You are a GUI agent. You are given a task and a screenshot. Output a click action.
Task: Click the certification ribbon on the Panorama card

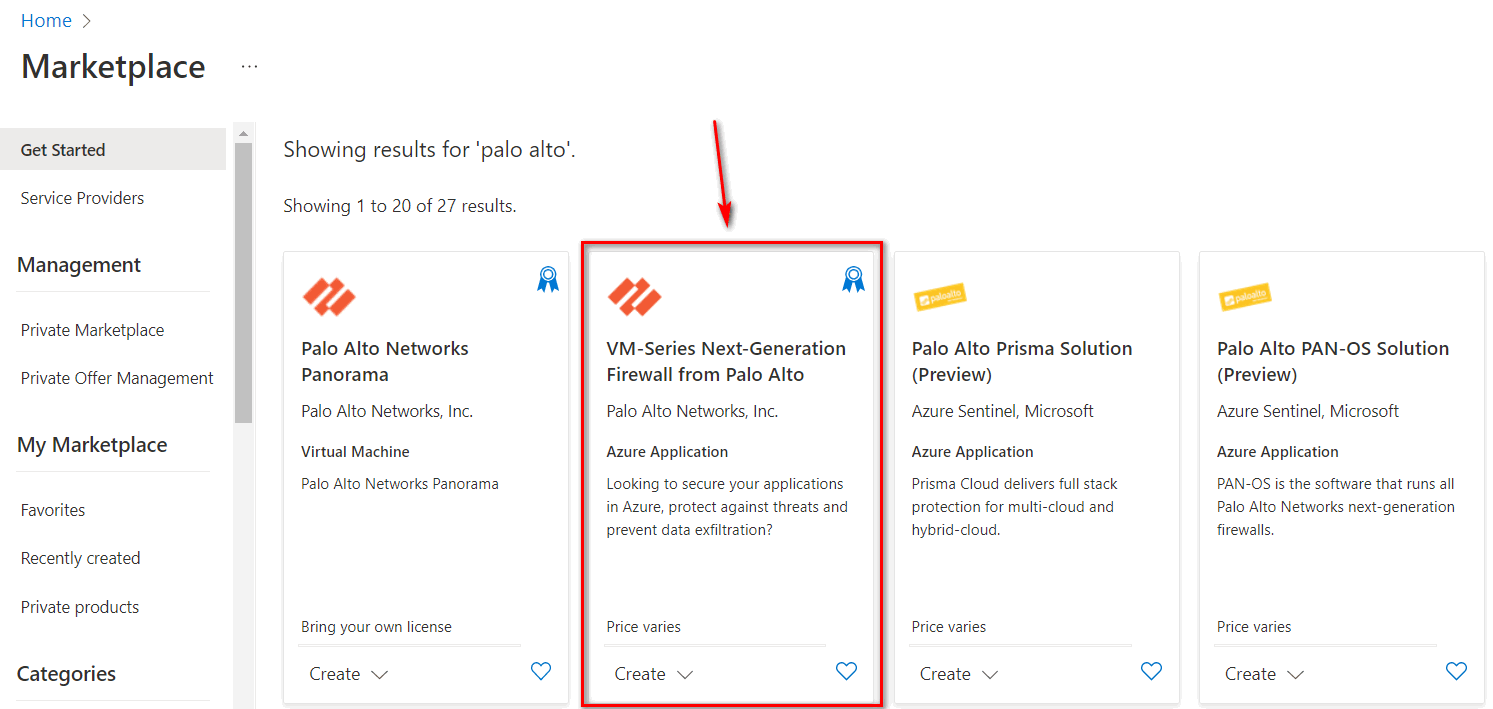point(547,278)
